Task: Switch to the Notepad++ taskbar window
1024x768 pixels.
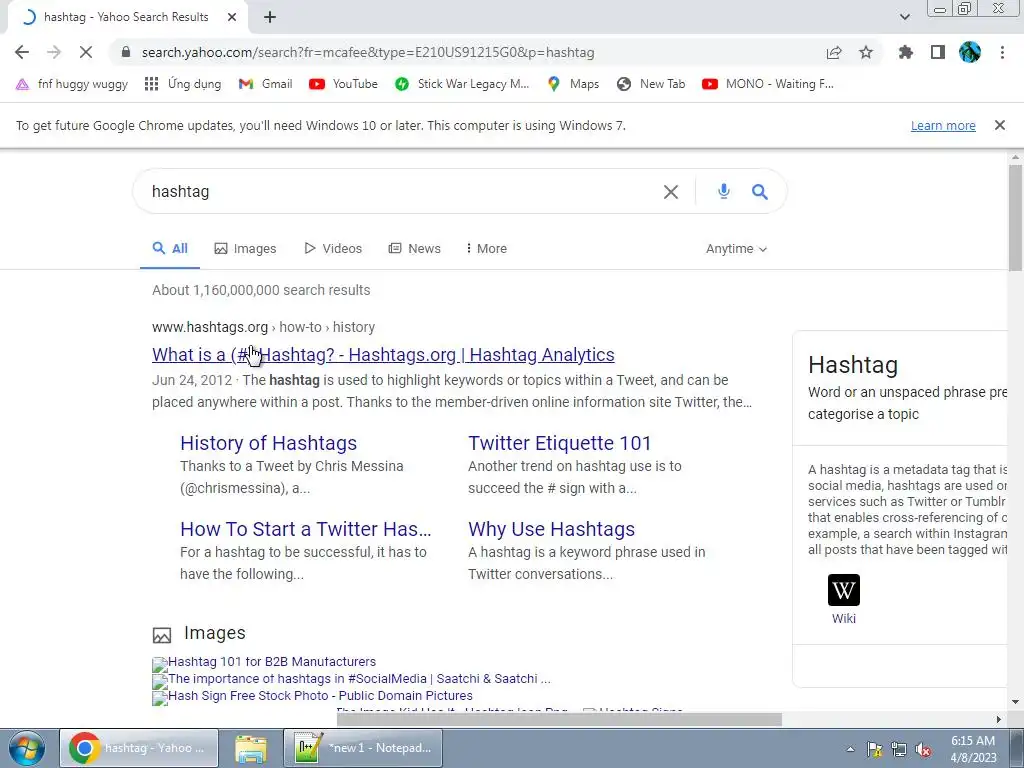Action: click(x=363, y=748)
